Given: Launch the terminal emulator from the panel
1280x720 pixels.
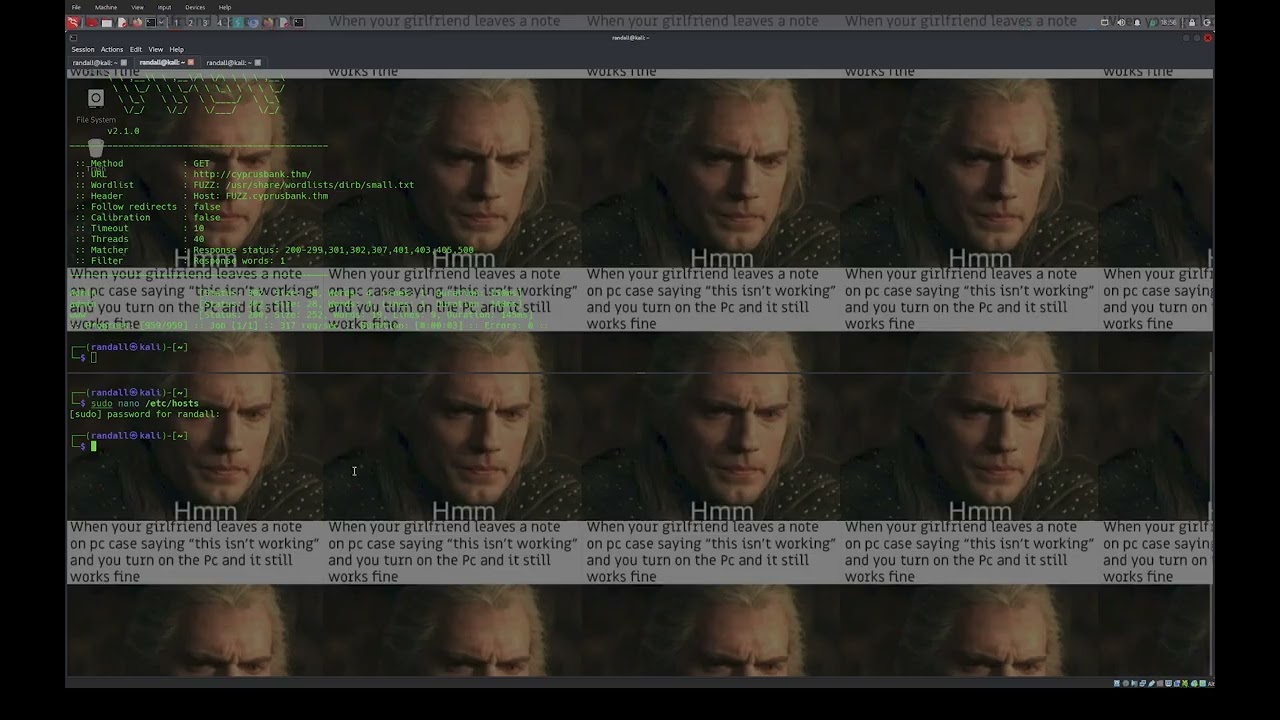Looking at the screenshot, I should pyautogui.click(x=151, y=22).
